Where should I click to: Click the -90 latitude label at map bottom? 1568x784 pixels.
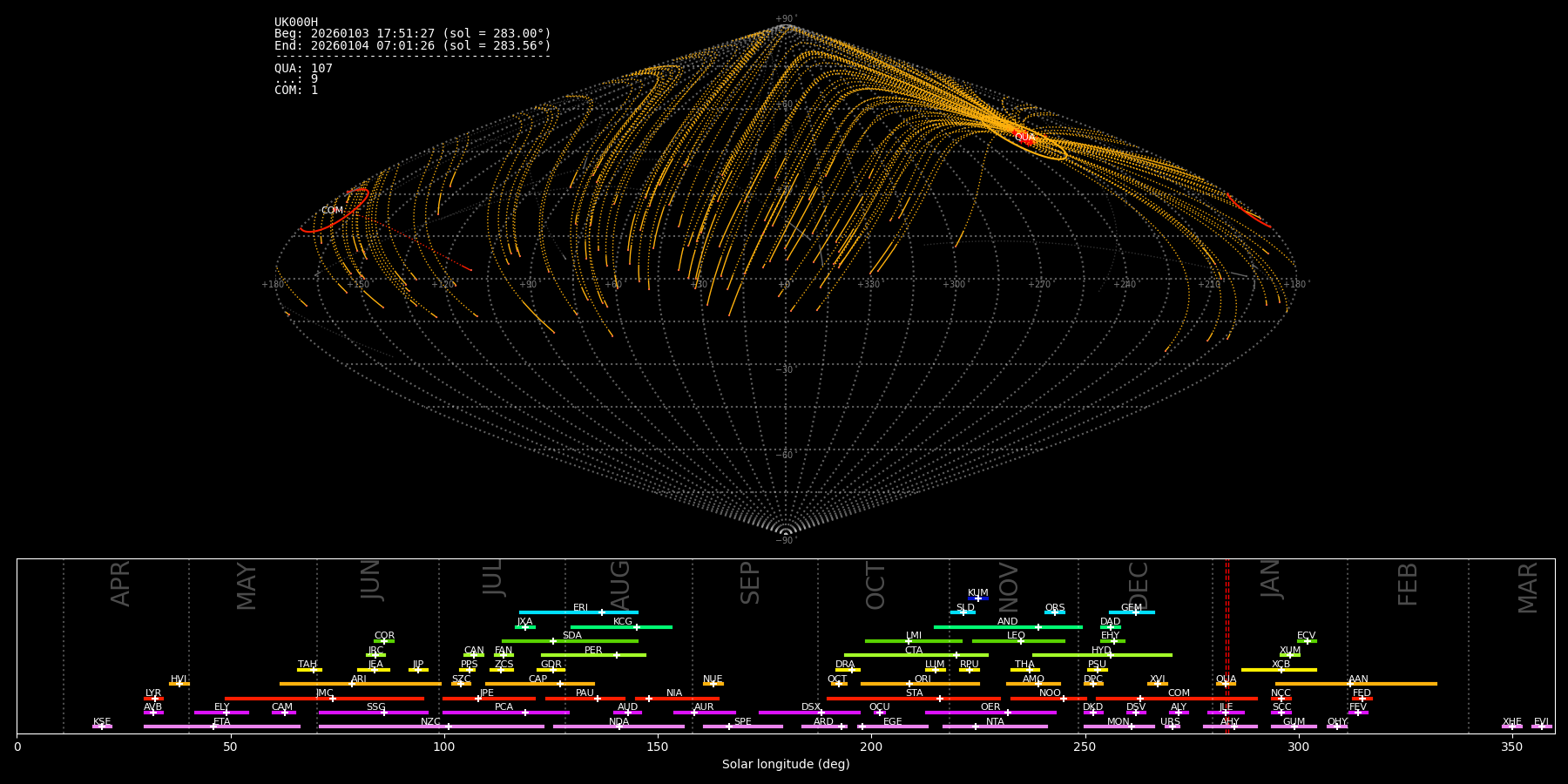click(785, 541)
